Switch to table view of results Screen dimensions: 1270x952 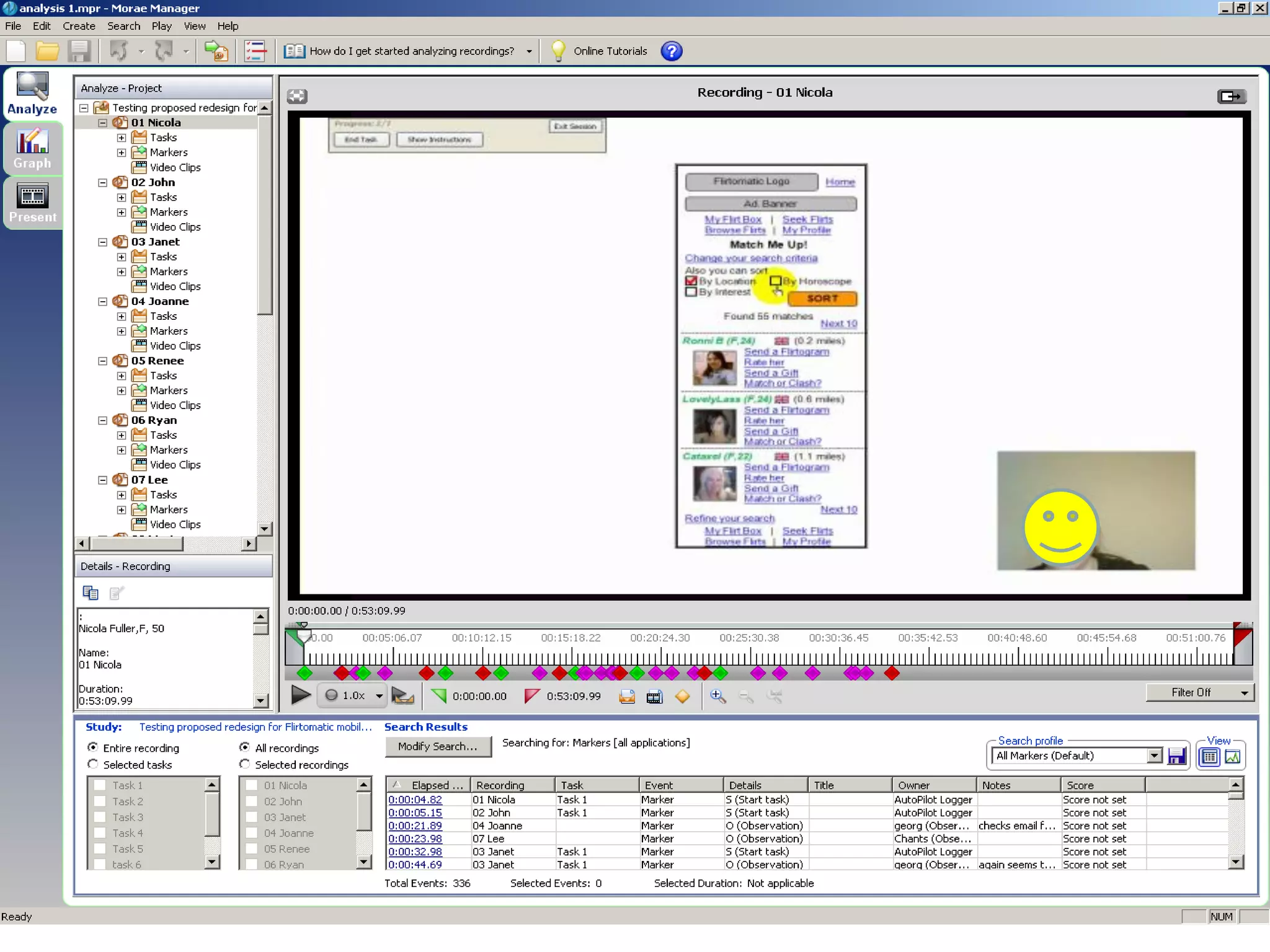click(x=1209, y=757)
